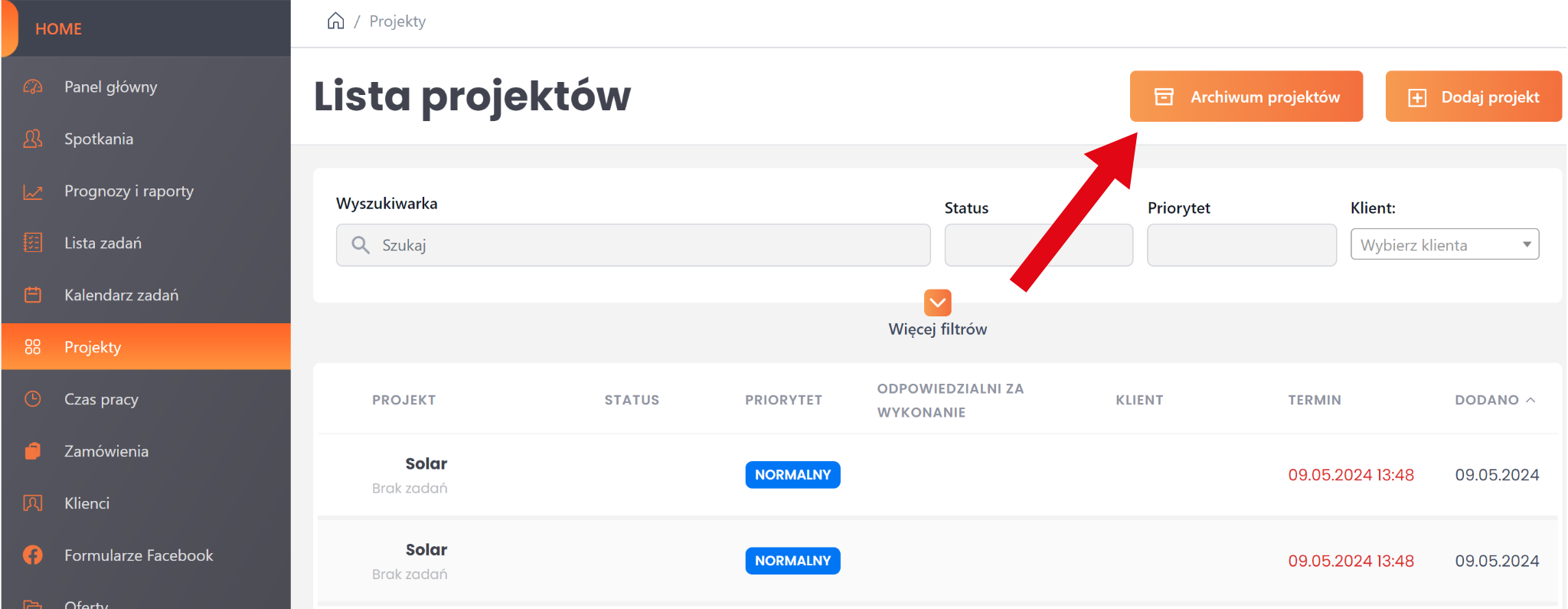Open Klienci in the sidebar menu
The height and width of the screenshot is (609, 1568).
pos(87,503)
